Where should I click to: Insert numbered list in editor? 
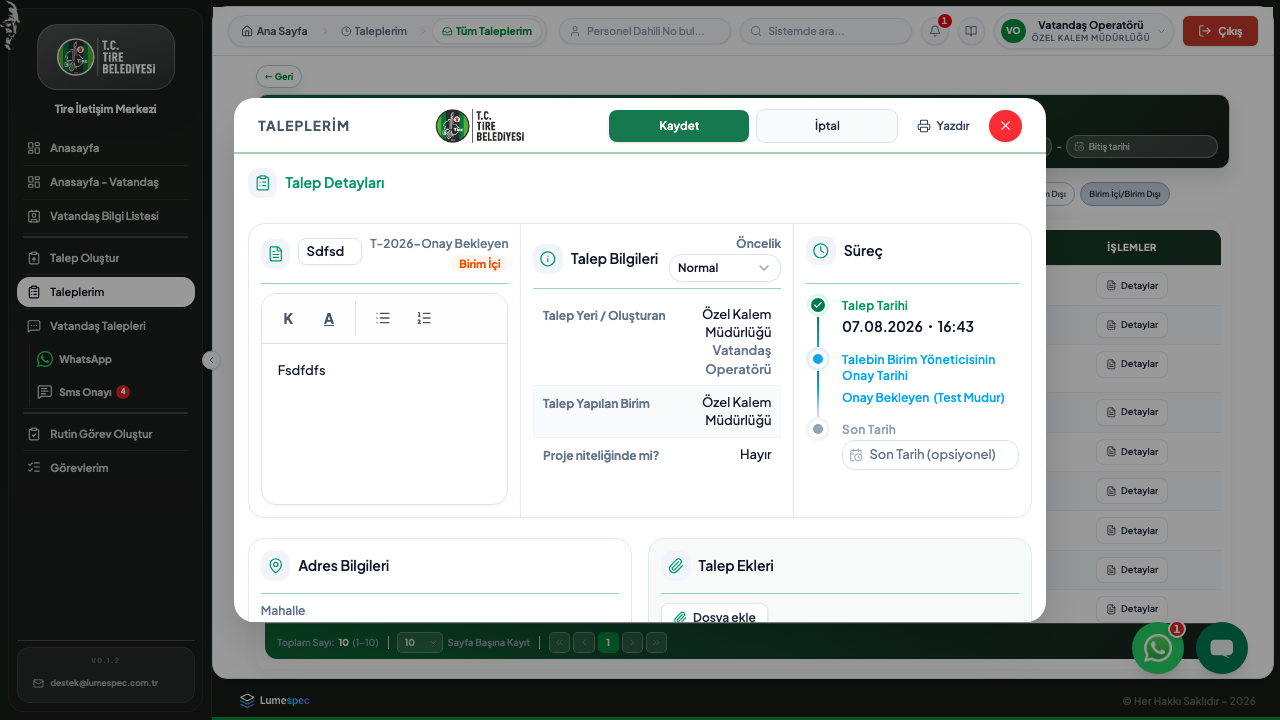(424, 318)
